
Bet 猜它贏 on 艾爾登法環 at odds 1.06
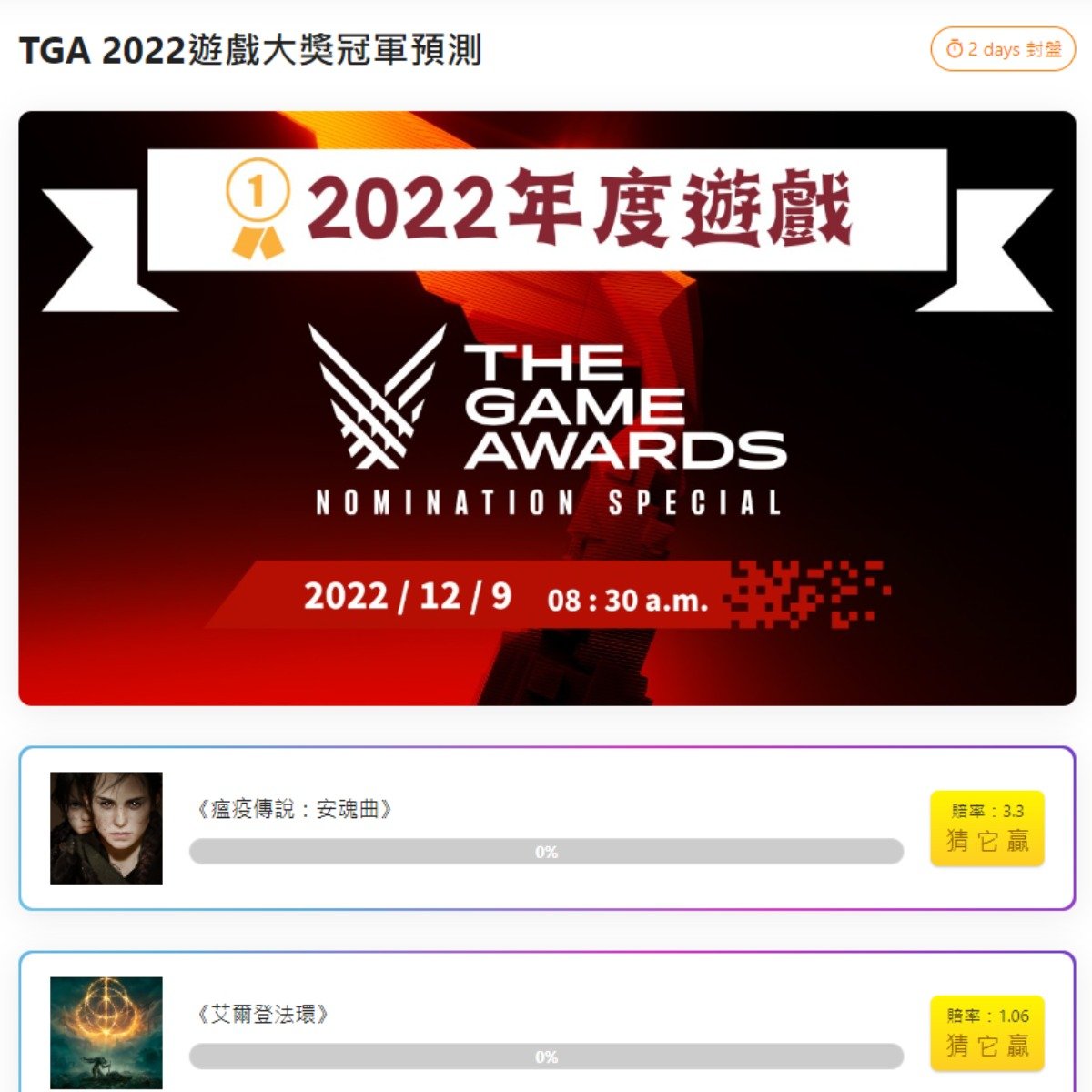tap(987, 1034)
